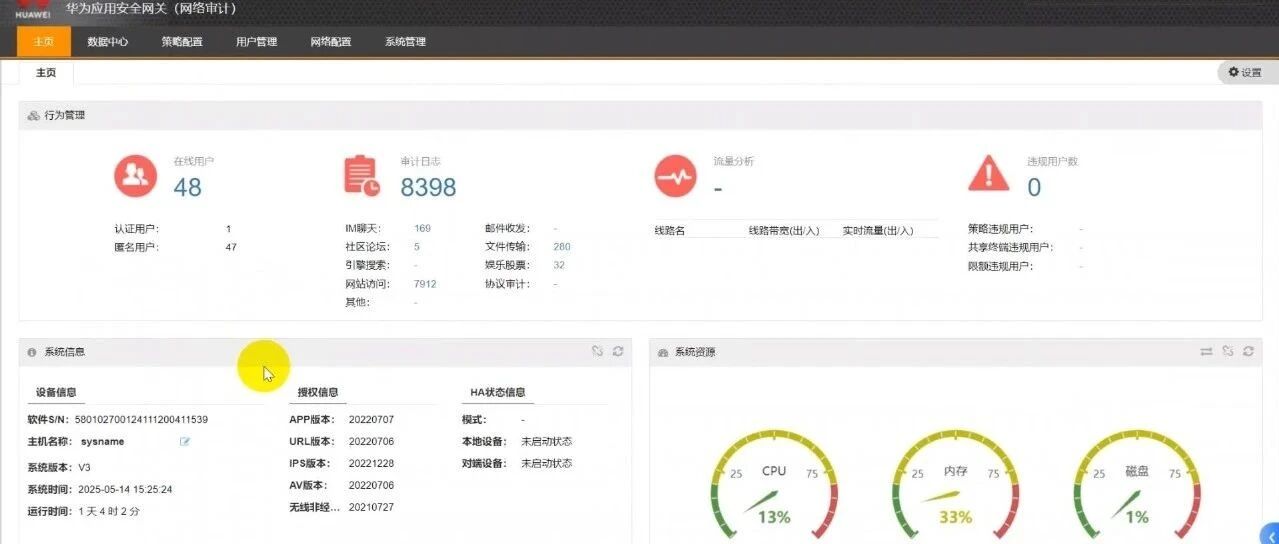Open the 主页 navigation menu
The image size is (1279, 544).
tap(44, 42)
